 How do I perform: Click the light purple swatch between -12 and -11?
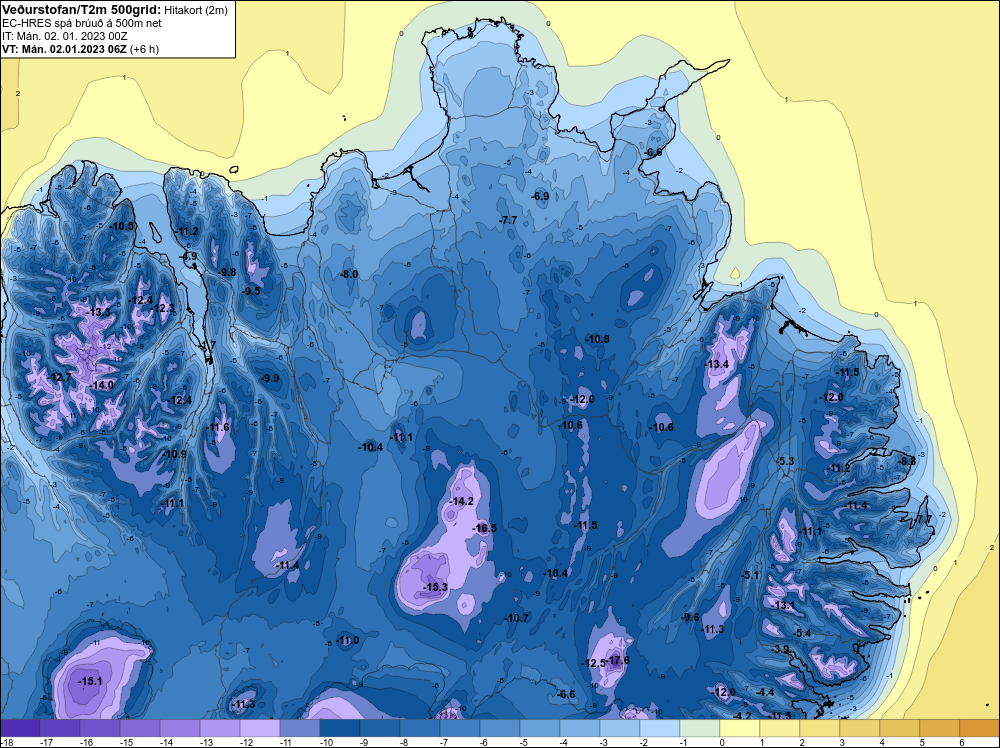click(260, 728)
